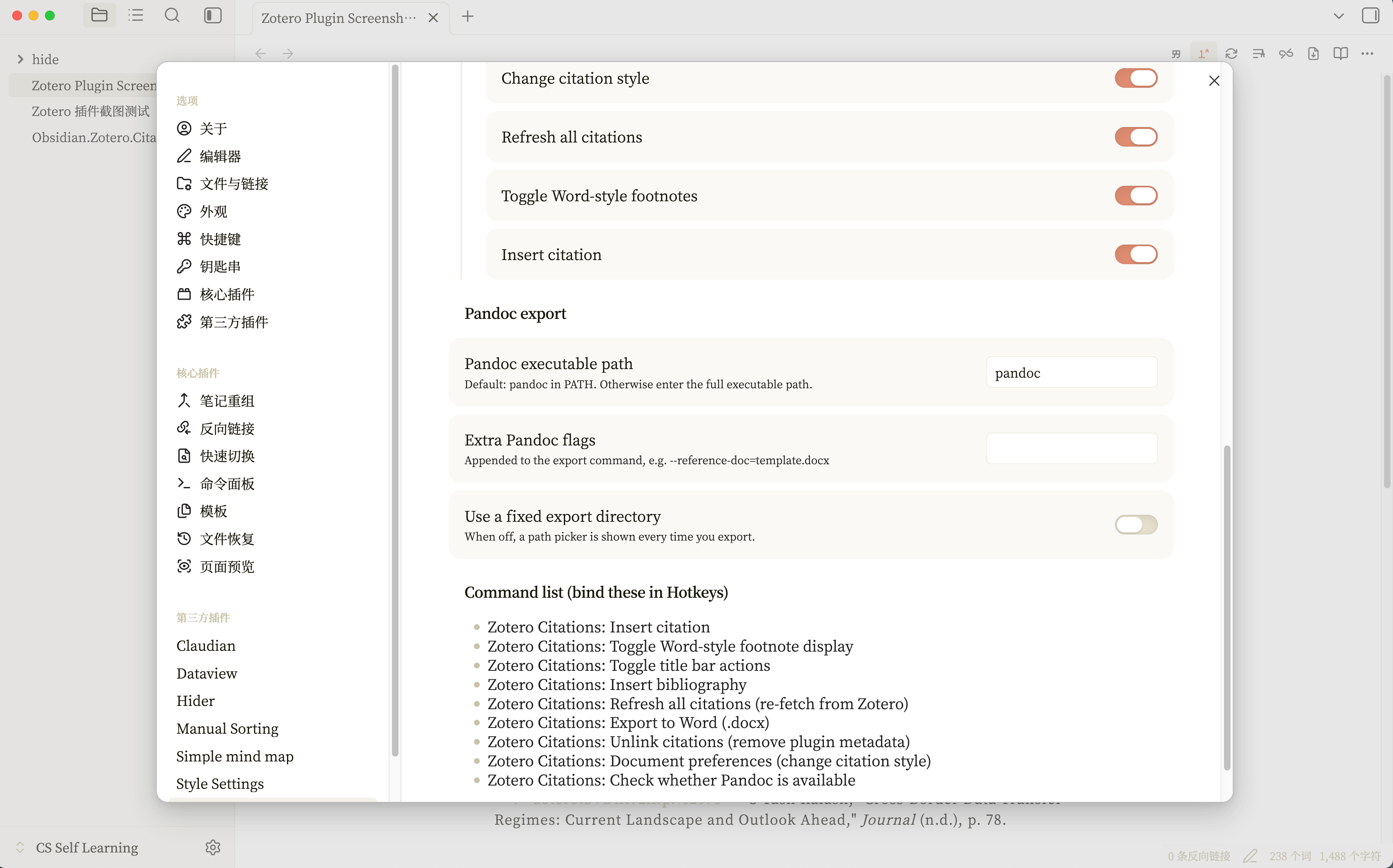Click the pencil icon in the status bar

tap(1250, 856)
